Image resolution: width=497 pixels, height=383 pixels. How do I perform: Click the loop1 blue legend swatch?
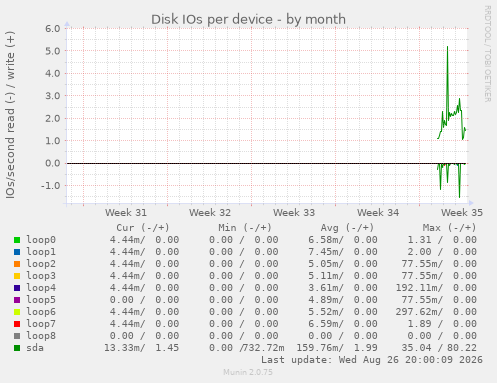click(x=17, y=252)
